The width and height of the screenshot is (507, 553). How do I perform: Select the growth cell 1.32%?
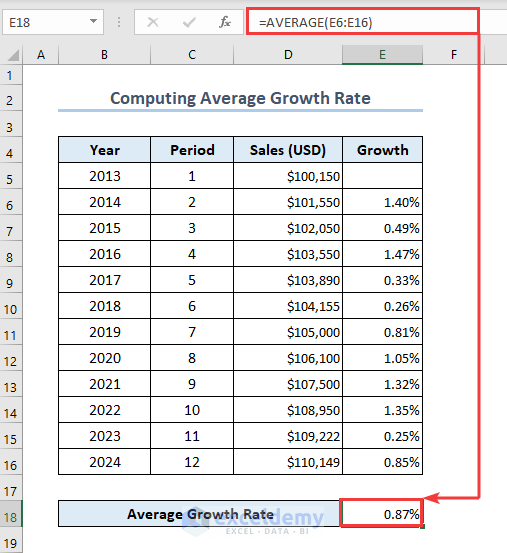coord(383,384)
